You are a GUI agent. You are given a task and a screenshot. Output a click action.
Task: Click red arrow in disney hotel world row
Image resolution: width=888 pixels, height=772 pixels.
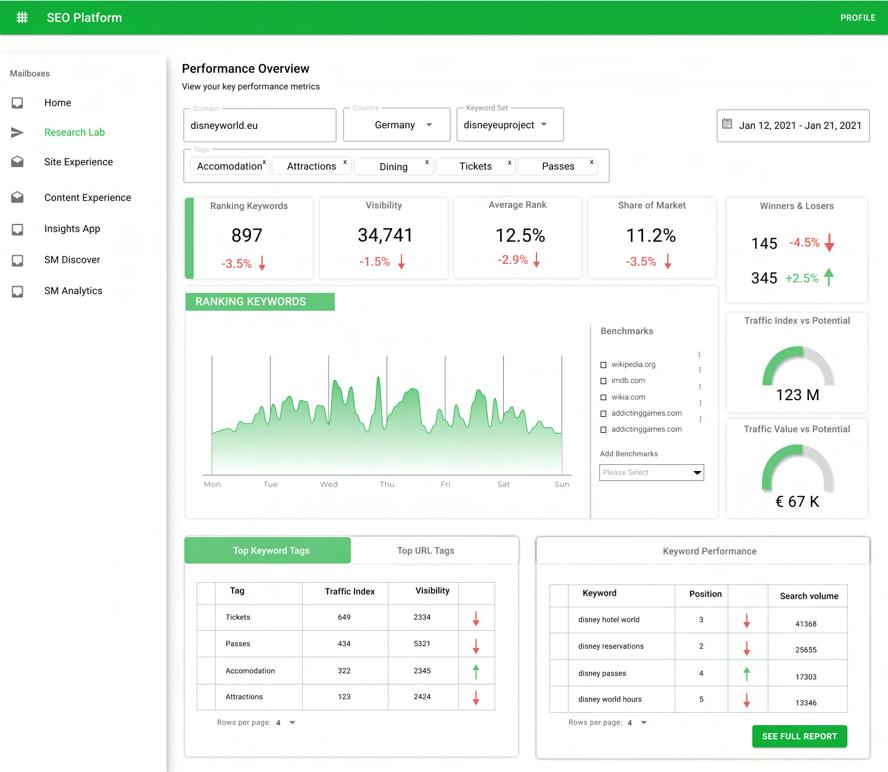coord(746,621)
